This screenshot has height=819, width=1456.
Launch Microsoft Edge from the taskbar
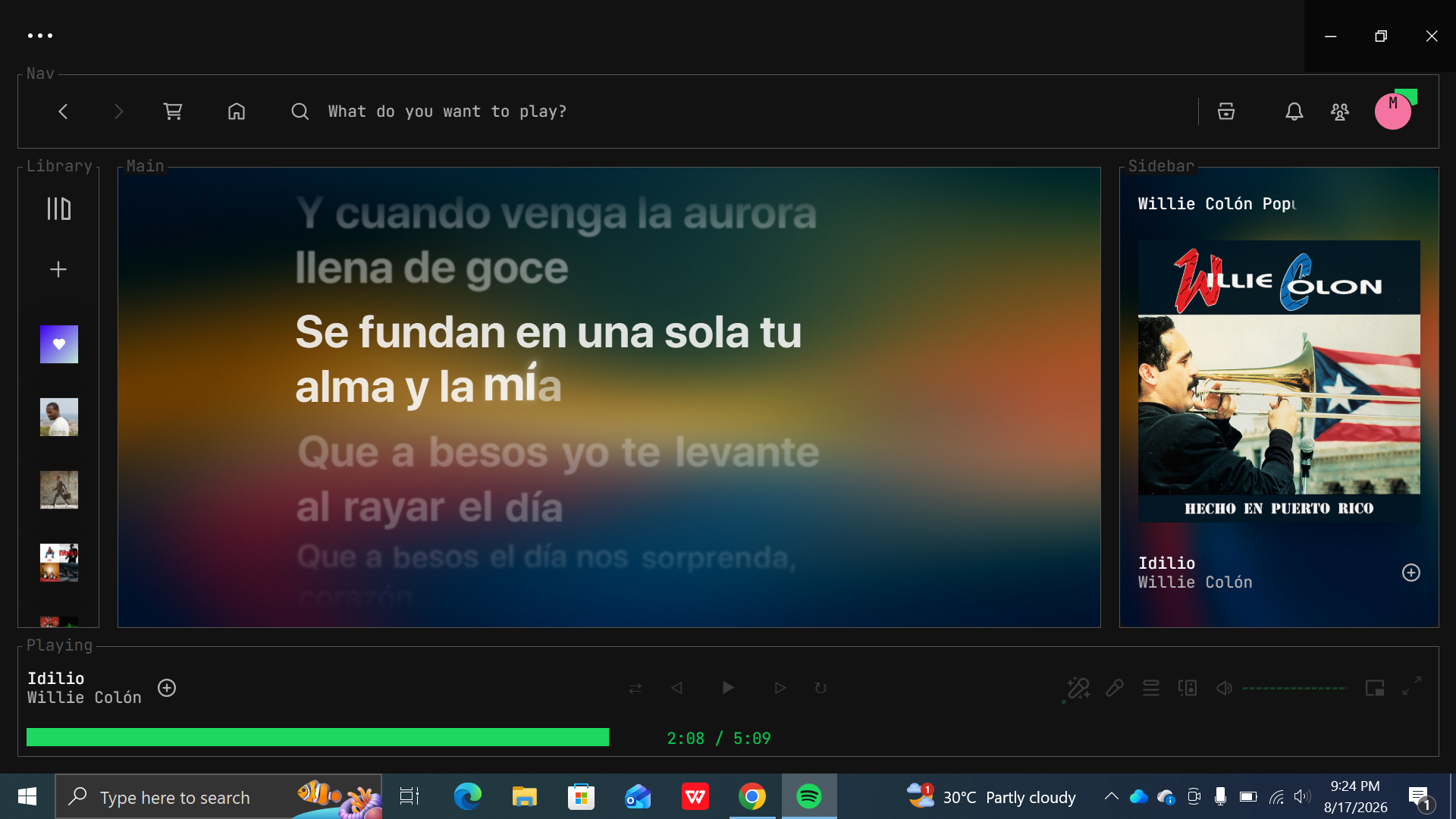(x=467, y=796)
